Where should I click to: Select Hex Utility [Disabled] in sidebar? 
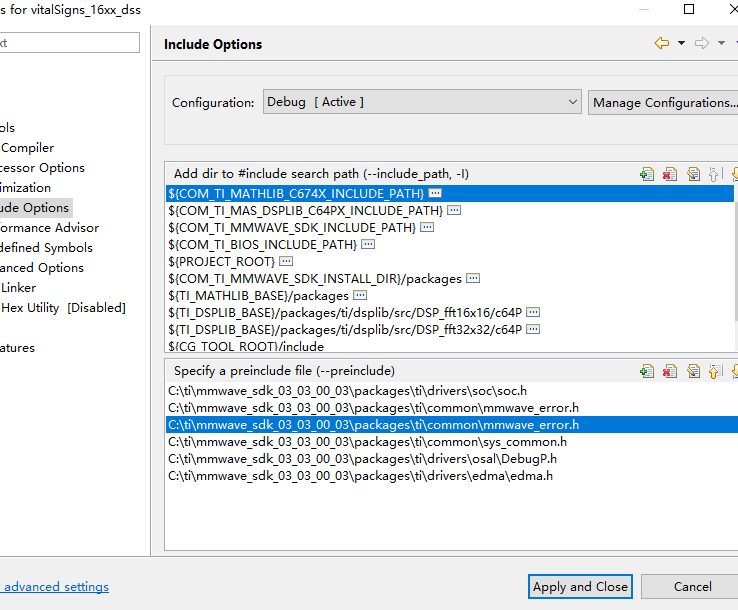62,308
